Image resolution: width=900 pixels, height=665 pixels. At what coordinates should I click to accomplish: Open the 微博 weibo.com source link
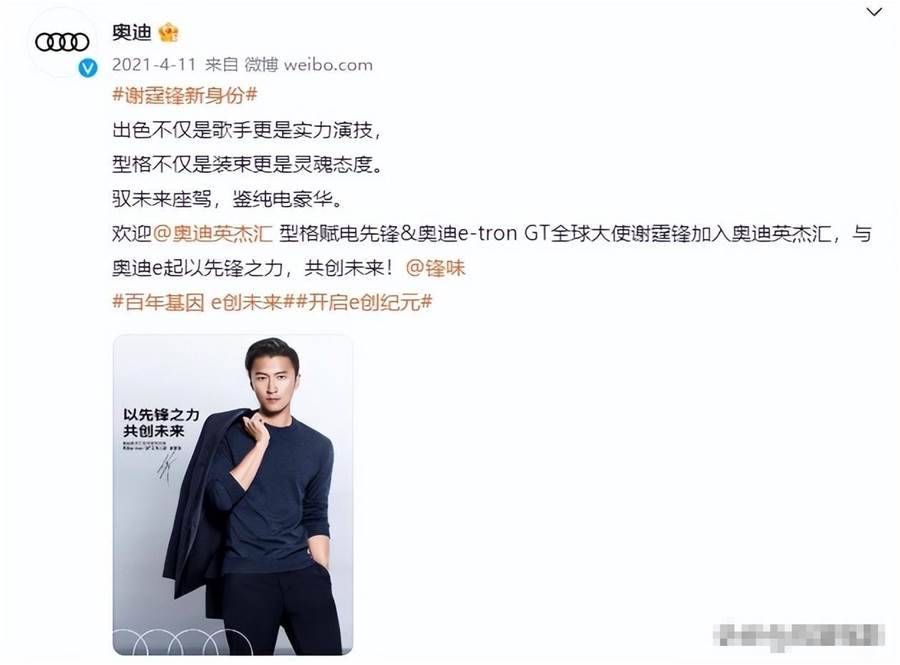(308, 64)
